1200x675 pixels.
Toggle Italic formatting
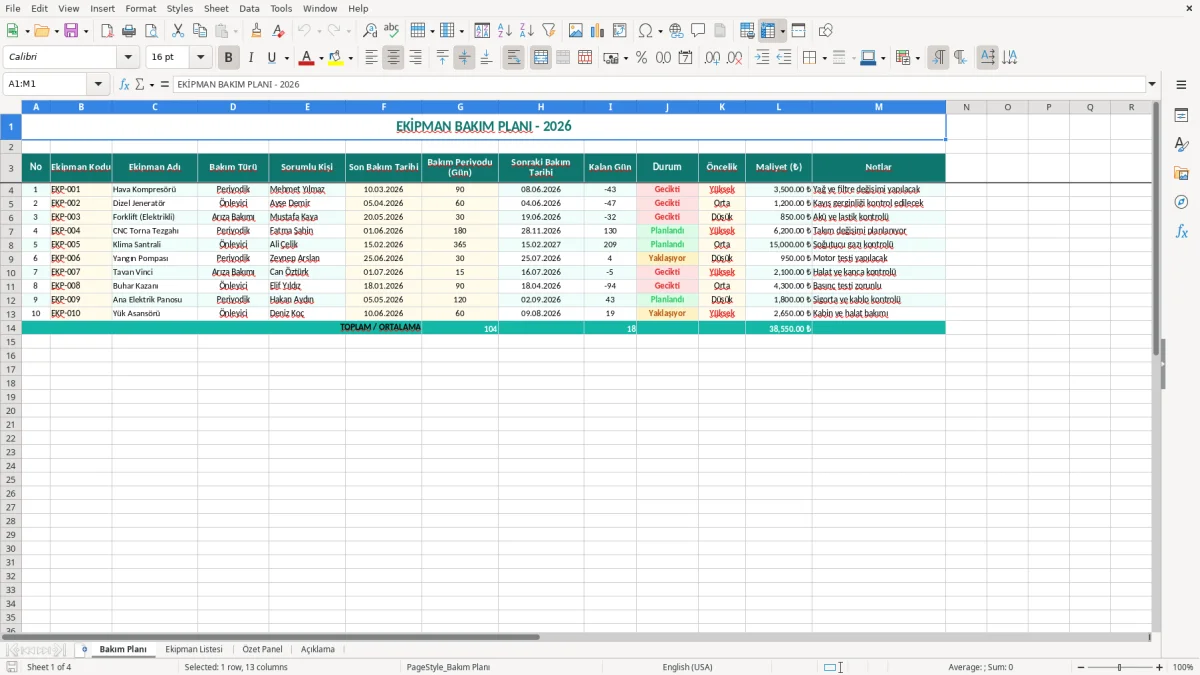click(251, 58)
